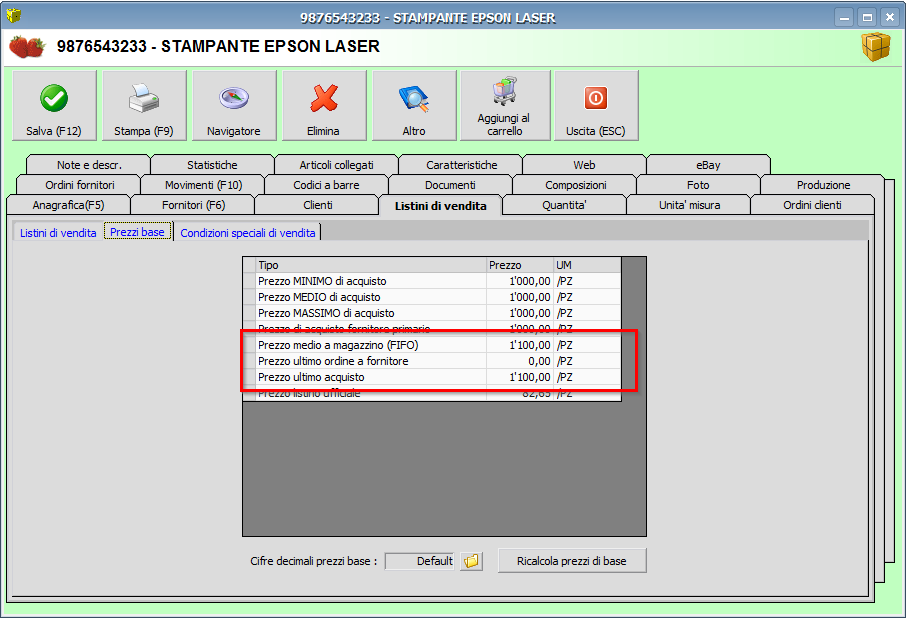The height and width of the screenshot is (618, 906).
Task: Select the Prezzo MEDIO di acquisto row
Action: pos(432,297)
